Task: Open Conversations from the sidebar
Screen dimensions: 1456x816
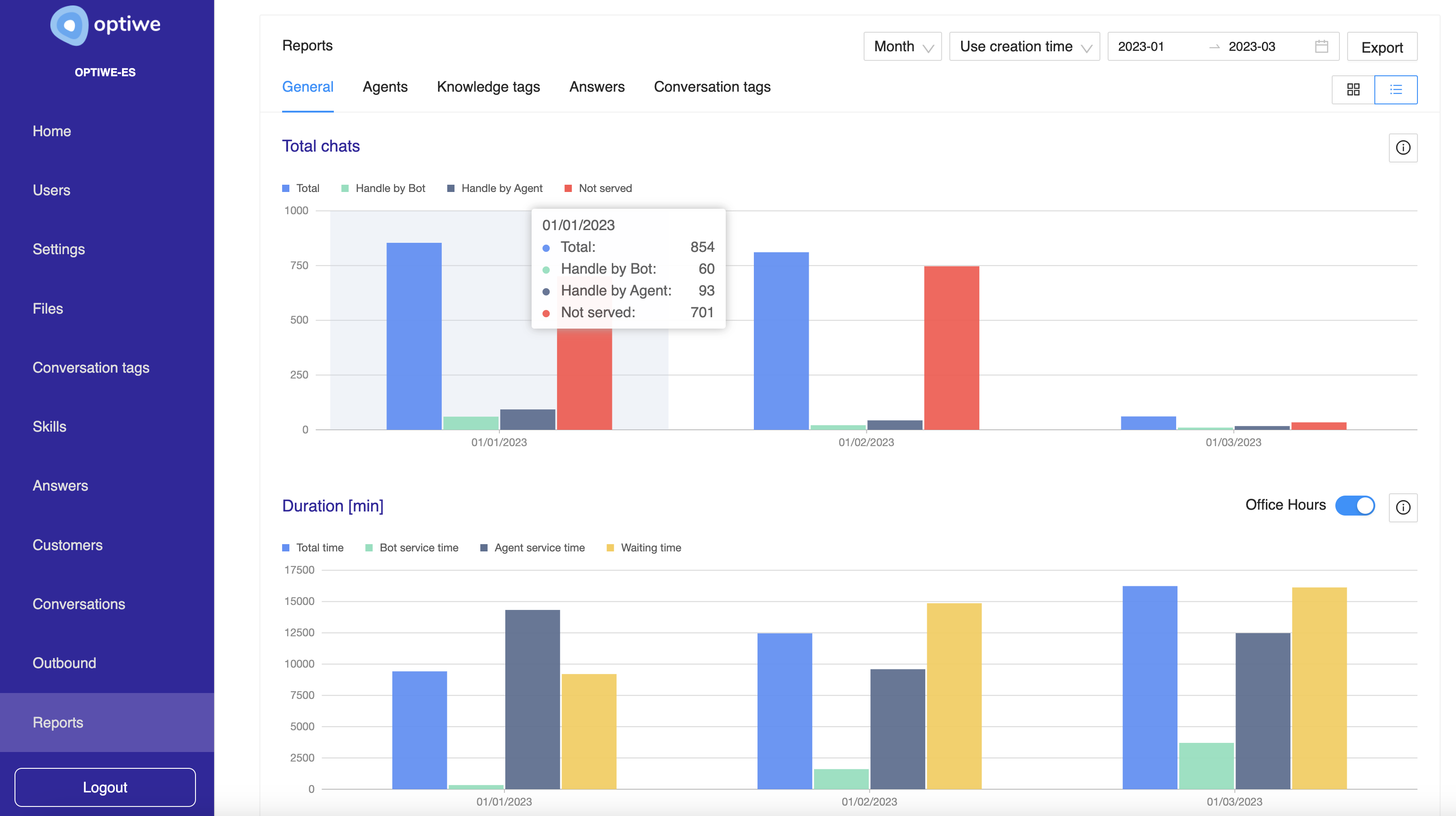Action: [78, 604]
